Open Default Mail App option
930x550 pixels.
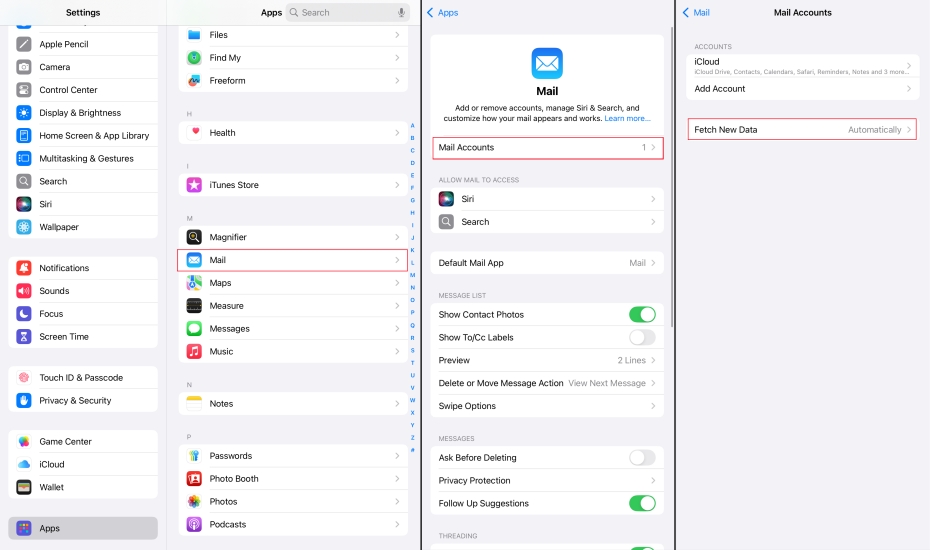click(547, 263)
